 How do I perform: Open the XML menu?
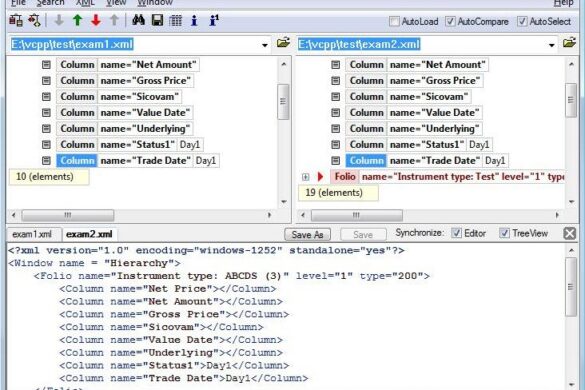[x=85, y=3]
